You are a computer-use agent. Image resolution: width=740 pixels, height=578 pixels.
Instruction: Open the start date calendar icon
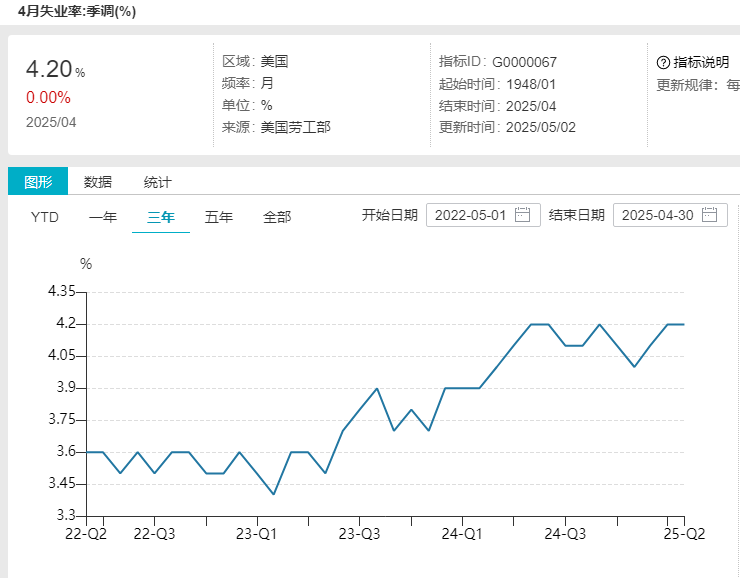click(522, 215)
